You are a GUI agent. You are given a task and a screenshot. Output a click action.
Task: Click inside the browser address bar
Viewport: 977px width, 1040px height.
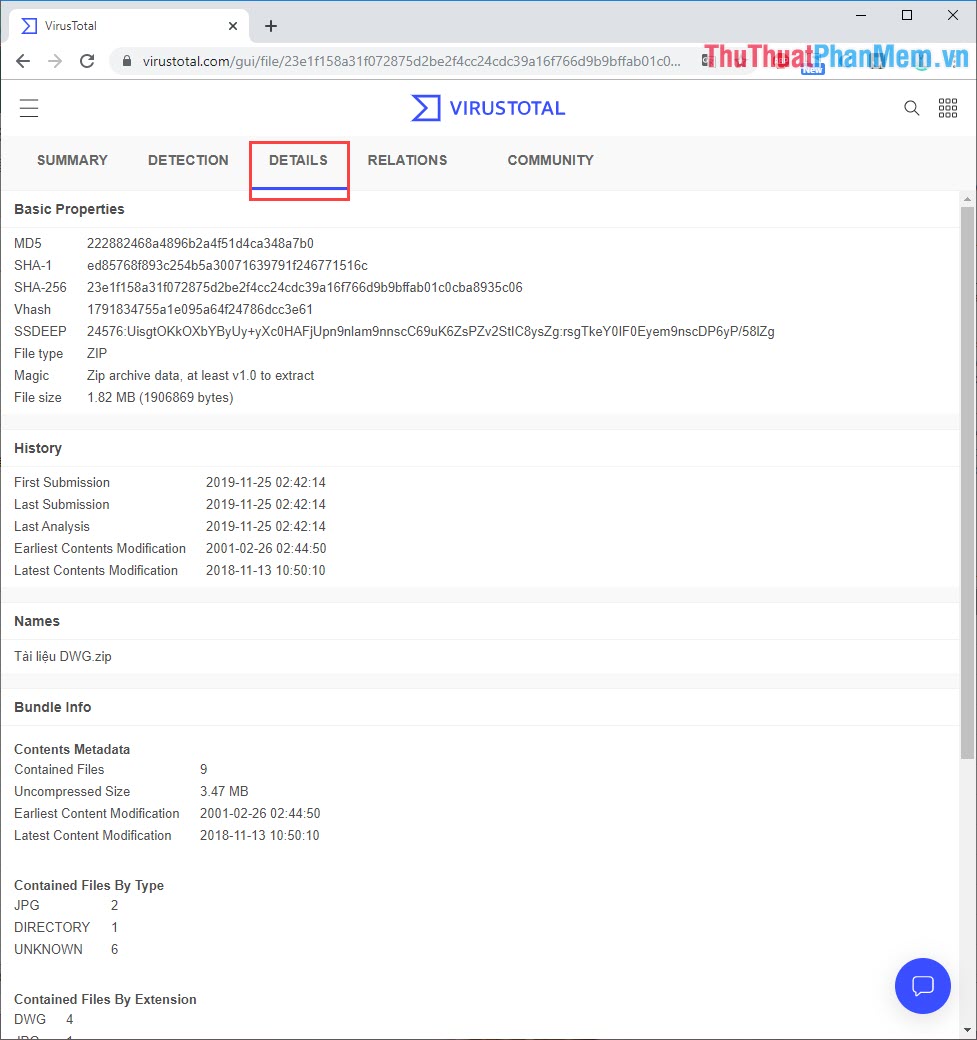click(400, 60)
